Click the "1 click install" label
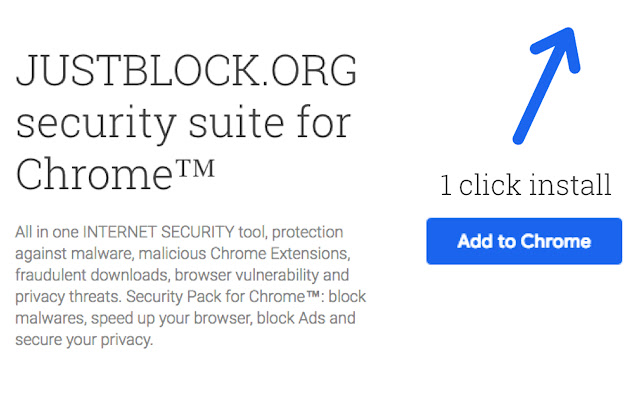The width and height of the screenshot is (640, 400). (525, 185)
